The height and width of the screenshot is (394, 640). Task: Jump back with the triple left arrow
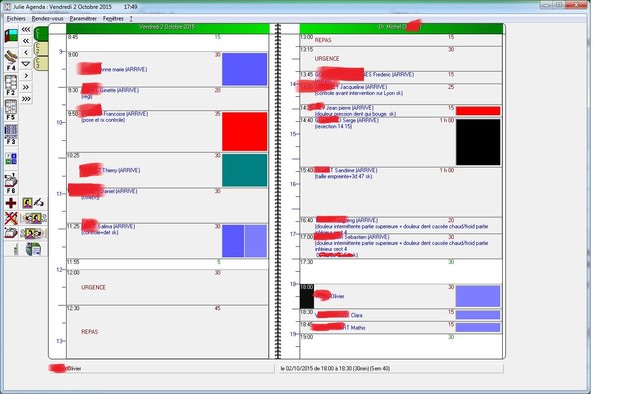[26, 29]
